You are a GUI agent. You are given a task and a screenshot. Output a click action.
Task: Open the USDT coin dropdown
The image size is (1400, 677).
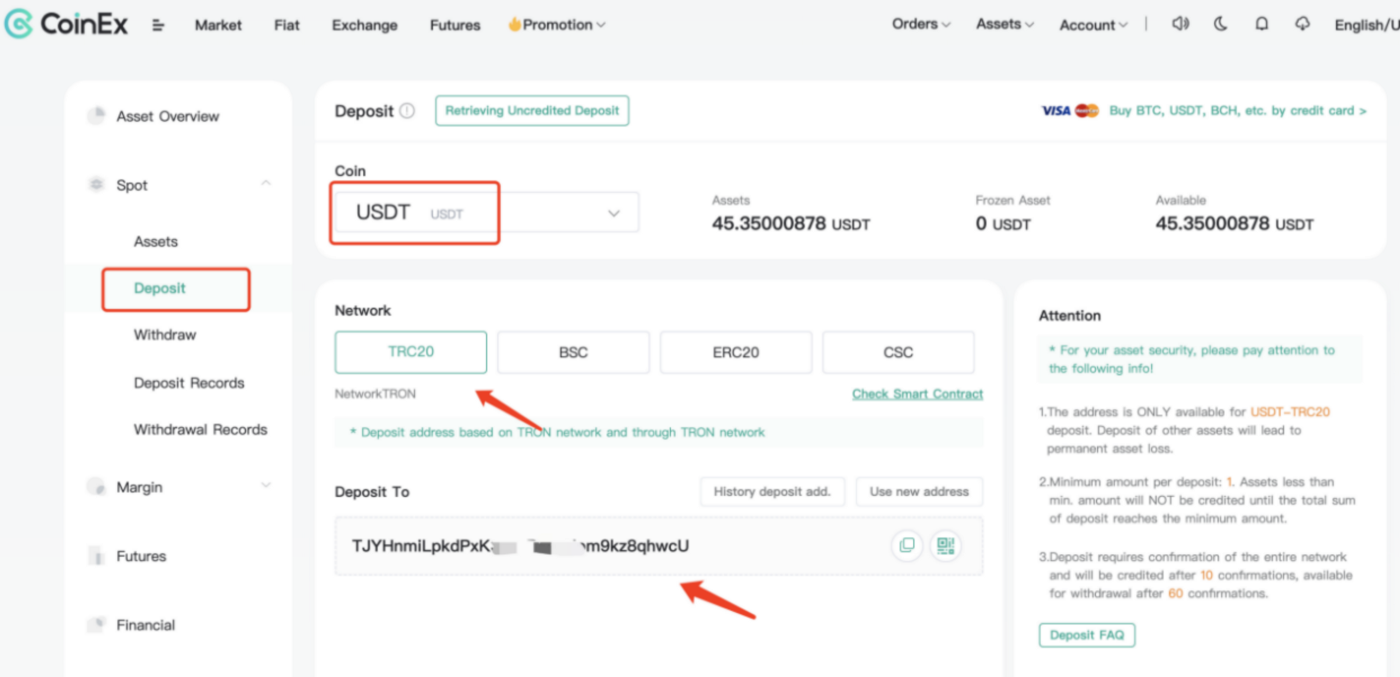(x=487, y=213)
